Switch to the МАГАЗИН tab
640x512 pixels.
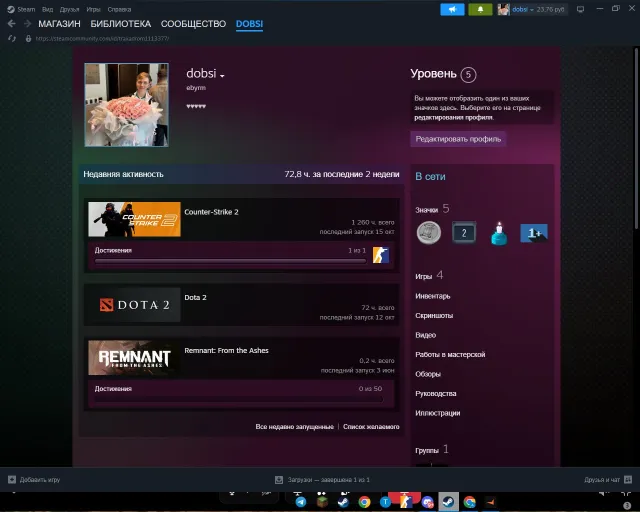point(59,24)
